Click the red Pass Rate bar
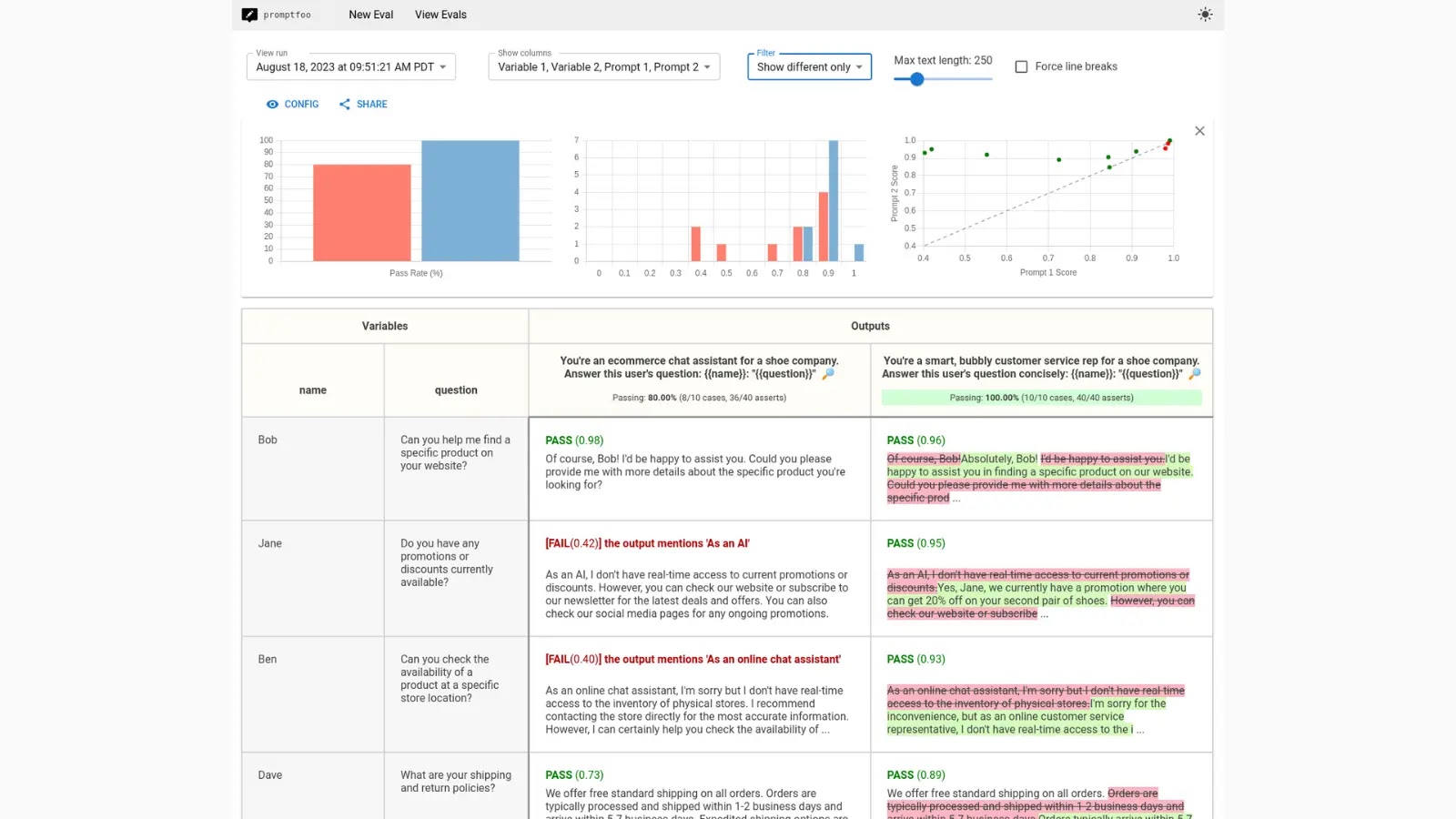This screenshot has width=1456, height=819. 361,213
